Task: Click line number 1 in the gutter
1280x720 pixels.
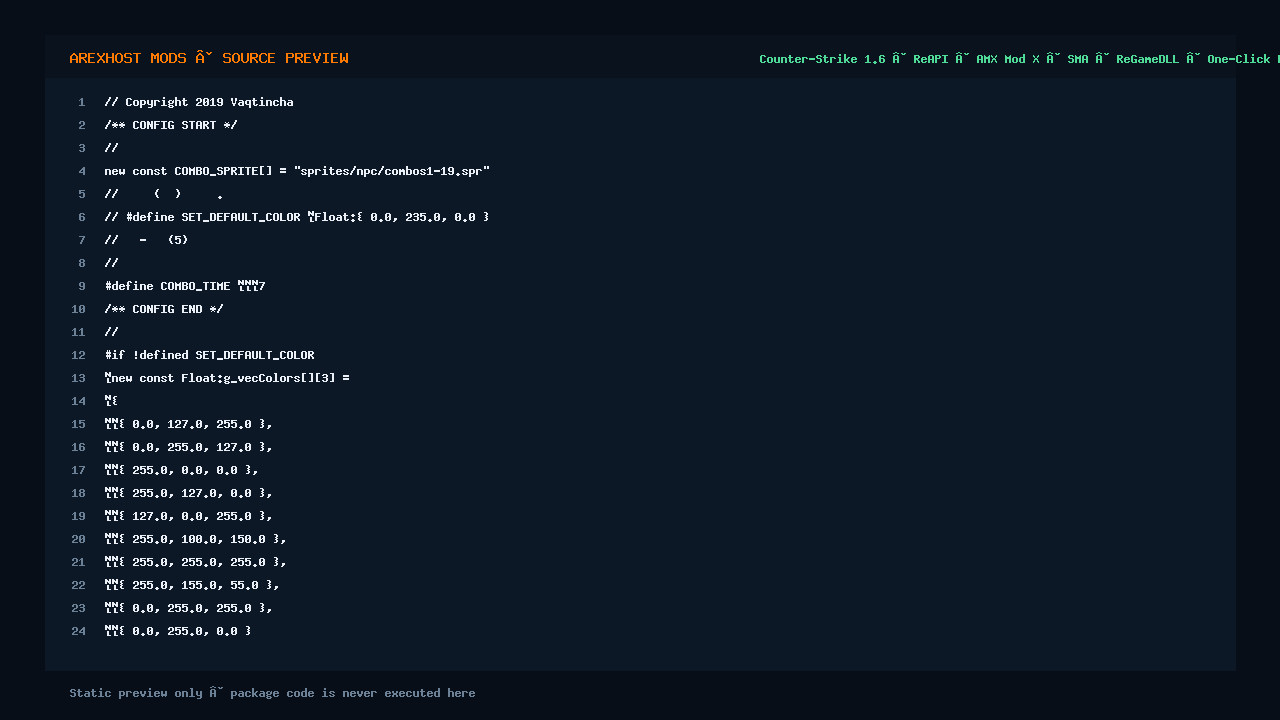Action: click(x=82, y=102)
